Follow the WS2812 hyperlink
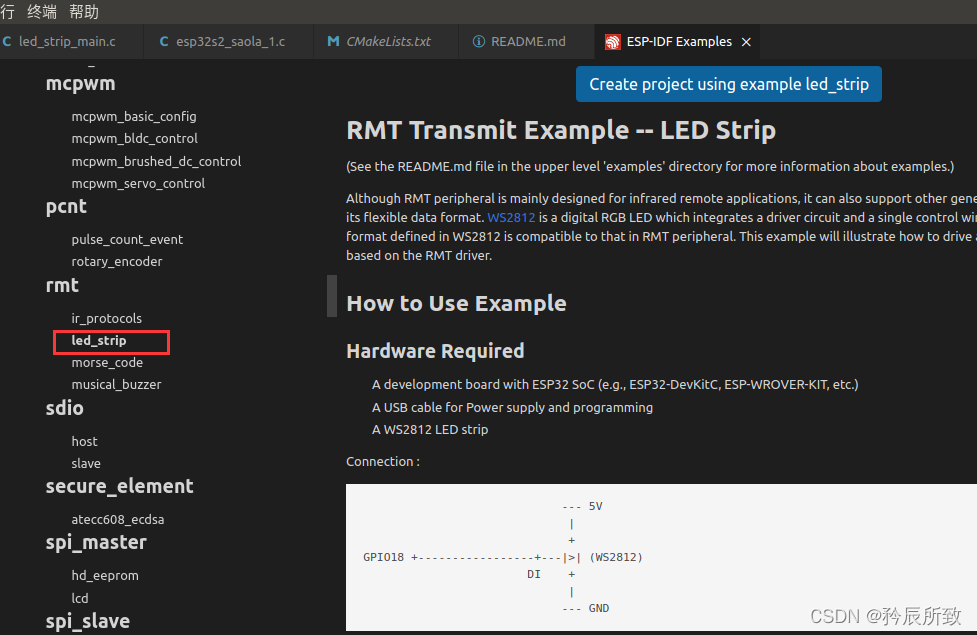Viewport: 977px width, 635px height. (511, 217)
